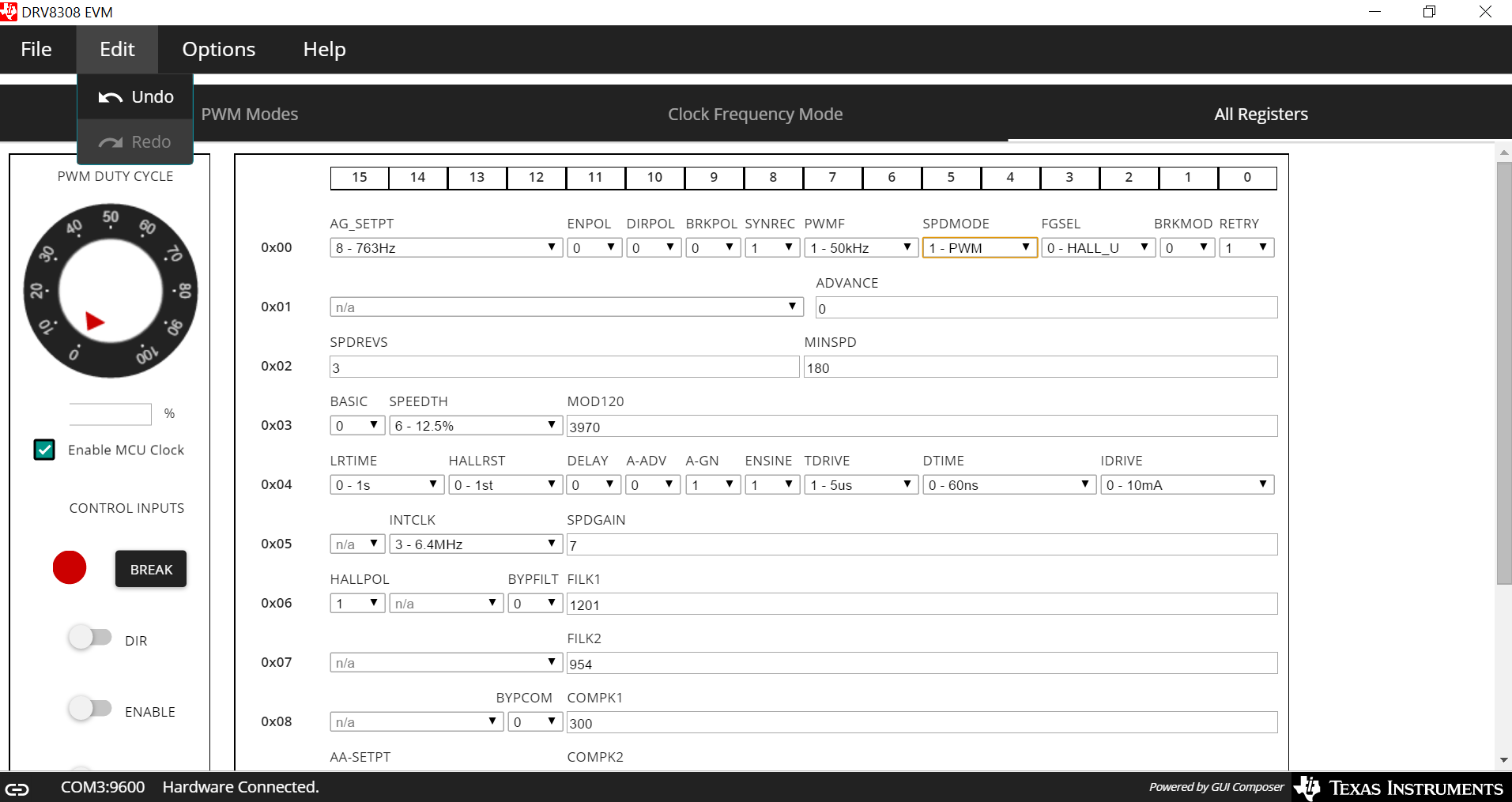Open the A-GN dropdown
1512x802 pixels.
713,484
